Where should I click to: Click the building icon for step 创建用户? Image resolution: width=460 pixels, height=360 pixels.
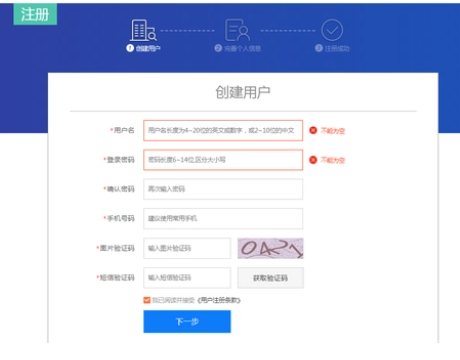pos(143,30)
